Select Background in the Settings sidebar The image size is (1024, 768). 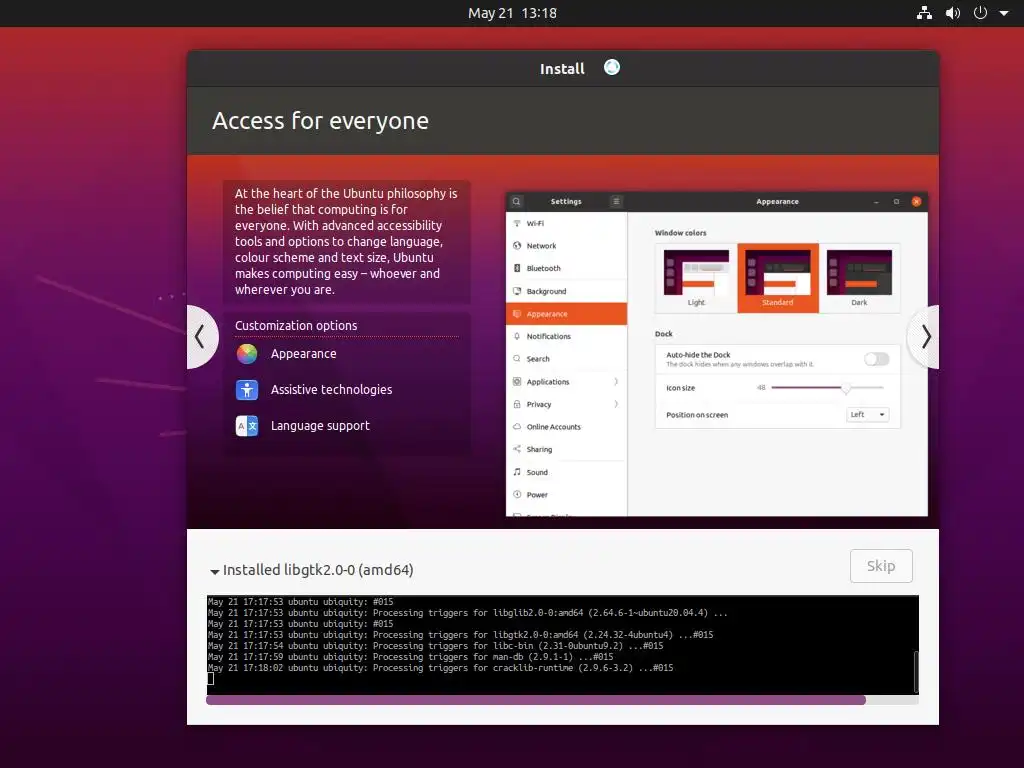click(566, 291)
